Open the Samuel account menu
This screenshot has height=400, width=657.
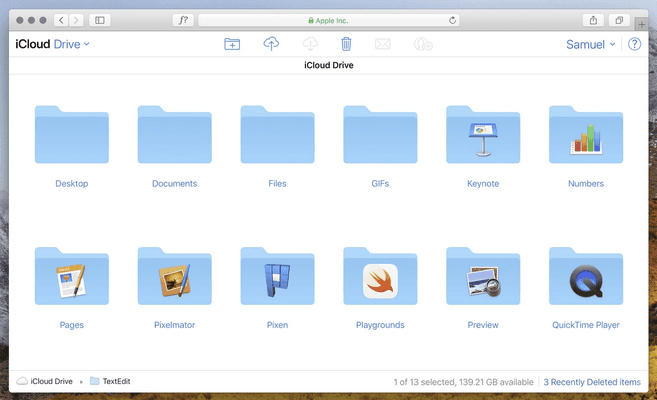click(x=590, y=44)
